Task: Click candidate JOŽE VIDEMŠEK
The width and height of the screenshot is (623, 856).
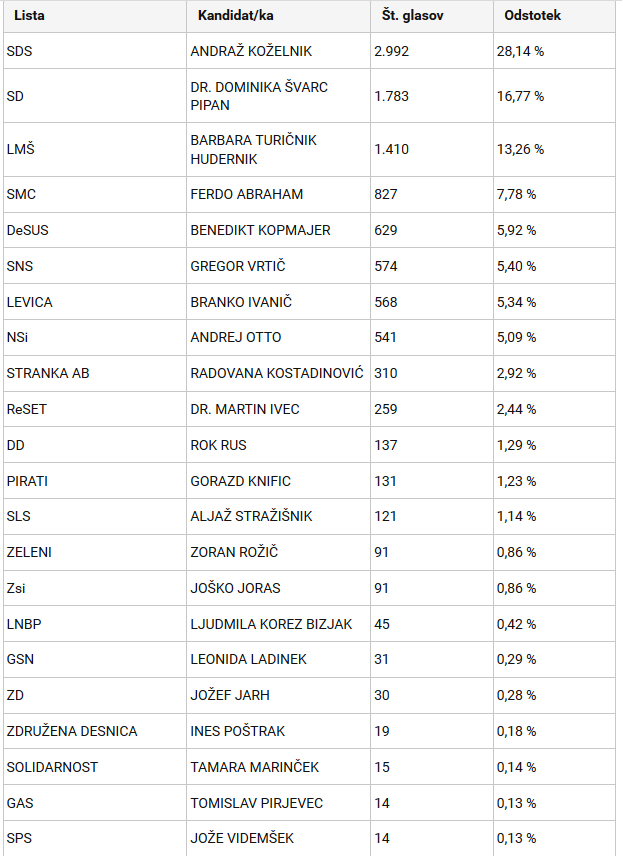Action: point(242,838)
